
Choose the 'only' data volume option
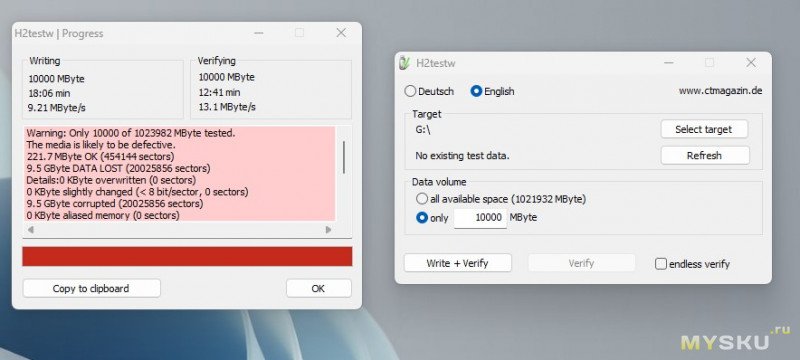point(432,218)
